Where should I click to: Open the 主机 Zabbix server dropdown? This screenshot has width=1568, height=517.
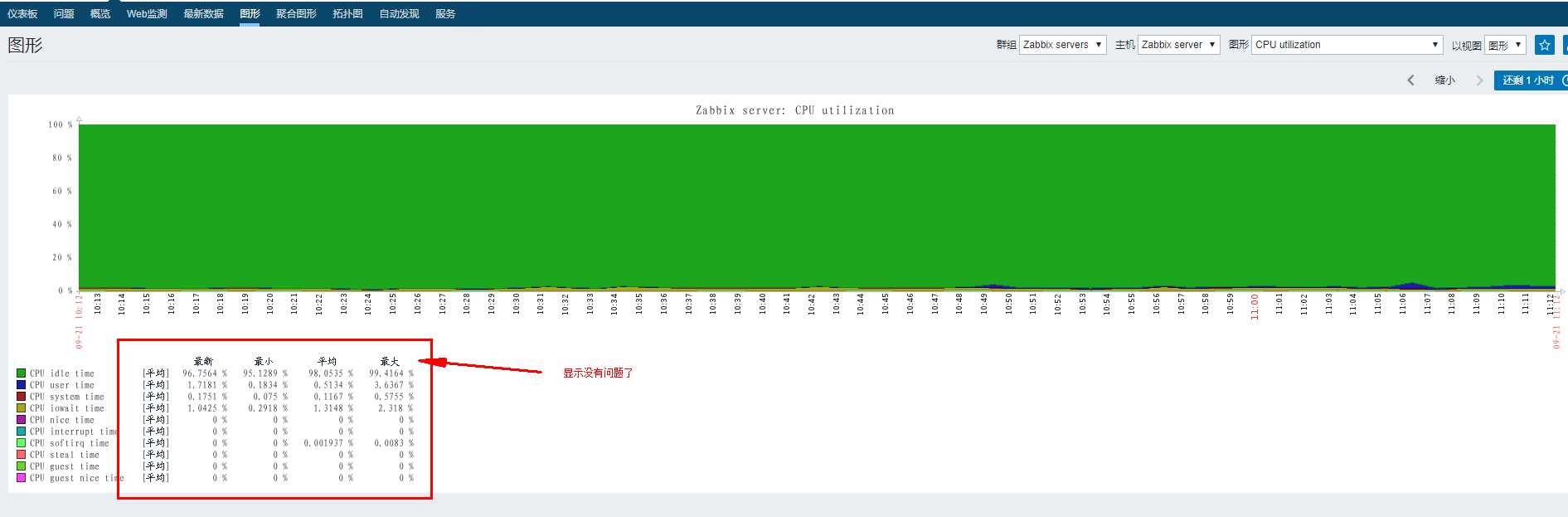coord(1178,45)
